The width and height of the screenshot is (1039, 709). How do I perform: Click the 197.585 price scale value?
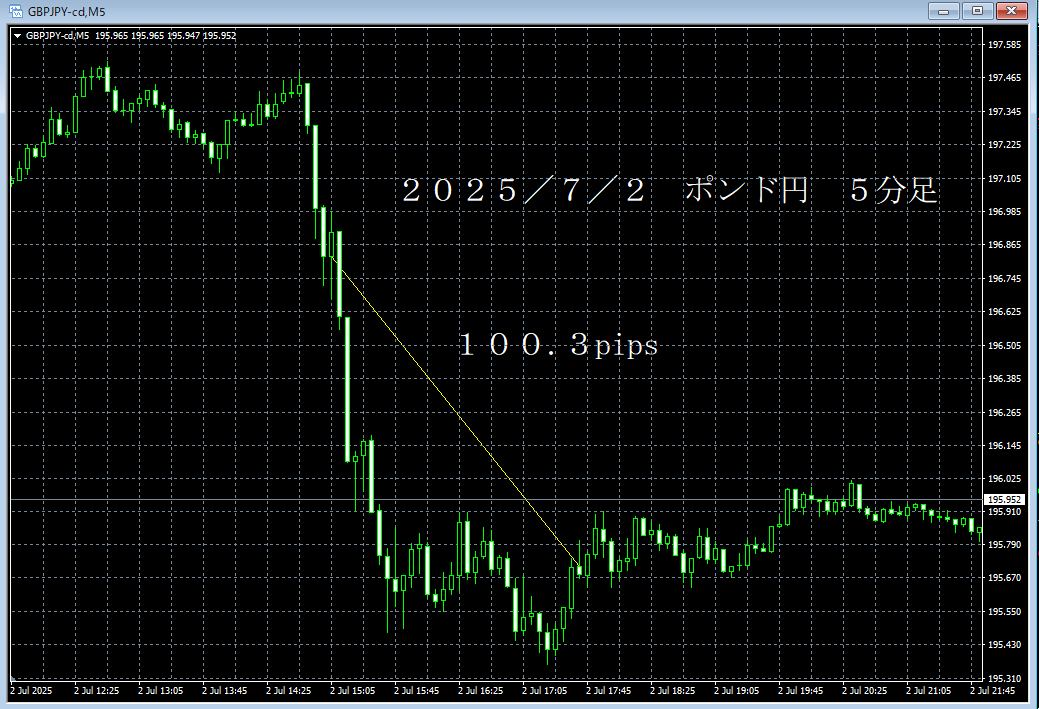click(x=1005, y=44)
